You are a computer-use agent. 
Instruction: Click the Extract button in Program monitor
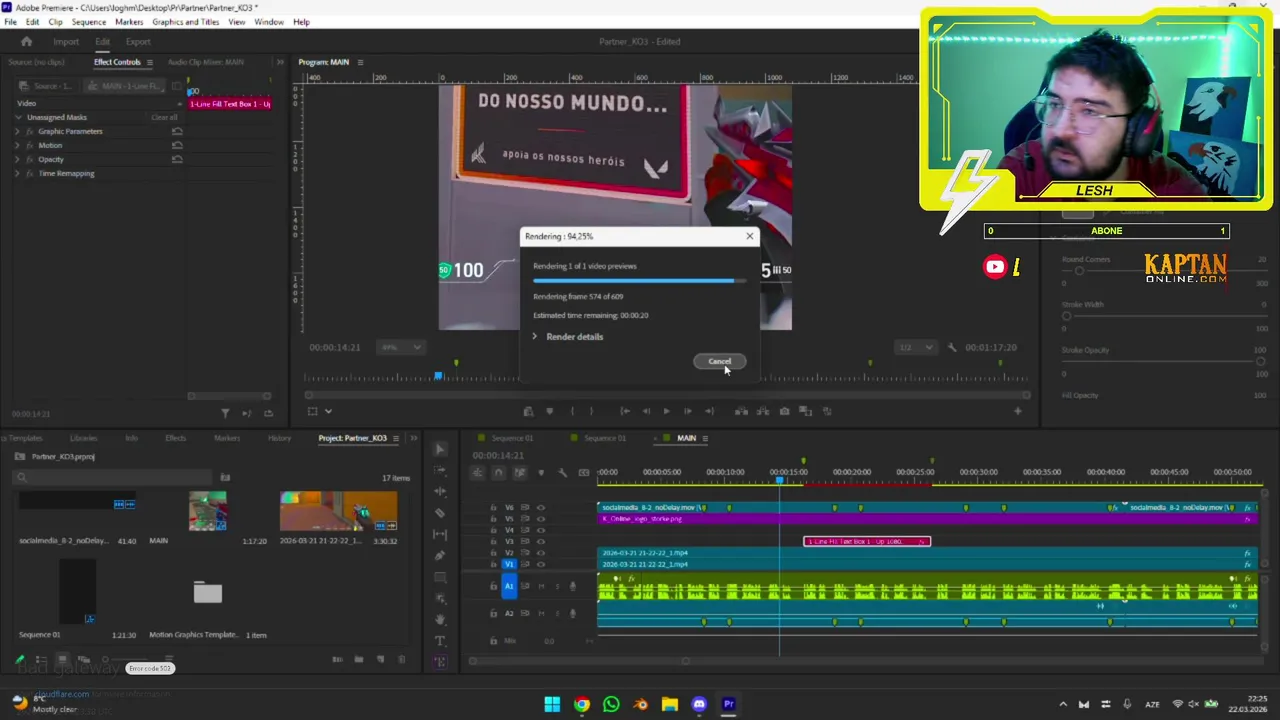click(763, 411)
